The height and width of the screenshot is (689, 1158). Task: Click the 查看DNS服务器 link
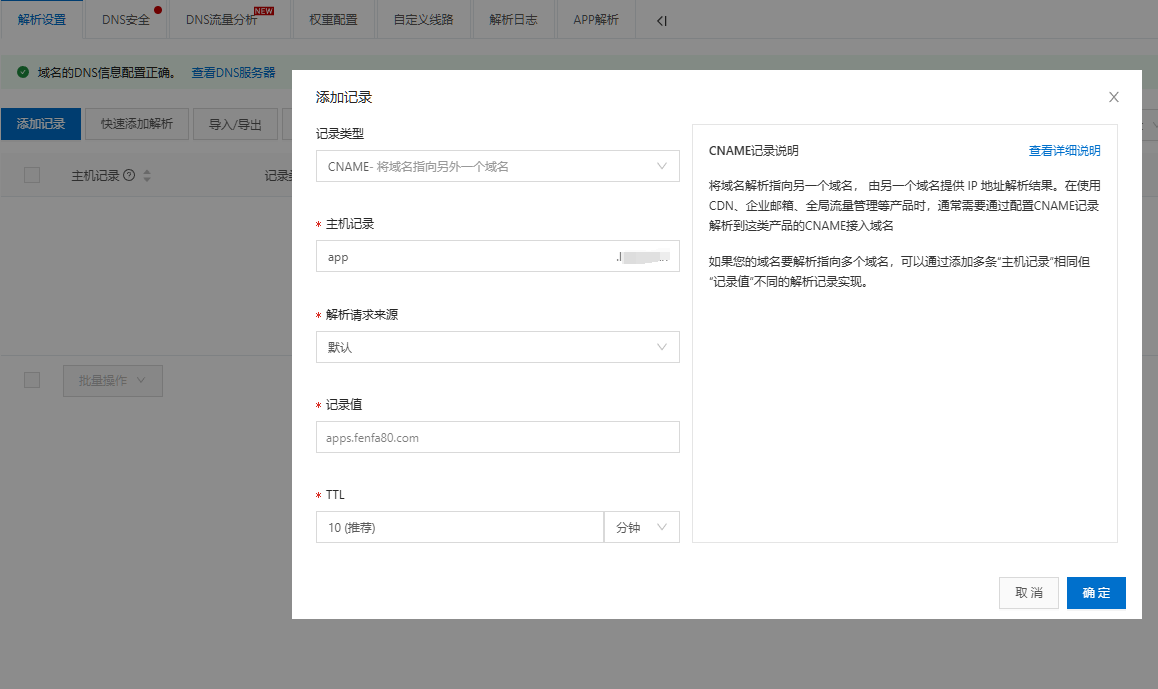(233, 73)
